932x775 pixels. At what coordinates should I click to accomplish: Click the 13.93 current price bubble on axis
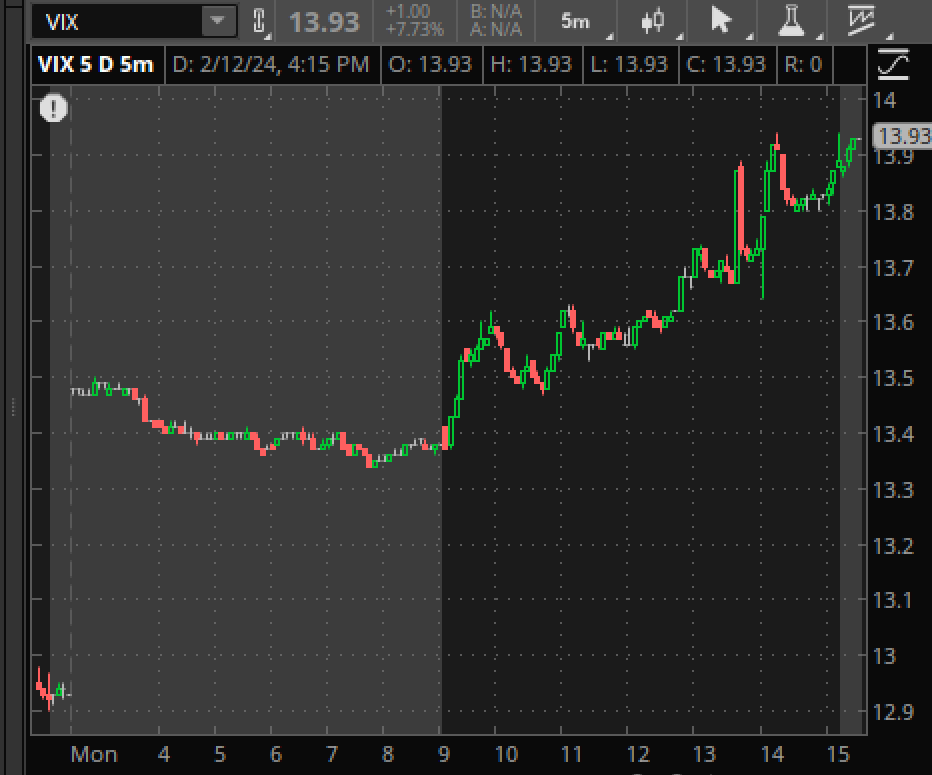pos(902,136)
